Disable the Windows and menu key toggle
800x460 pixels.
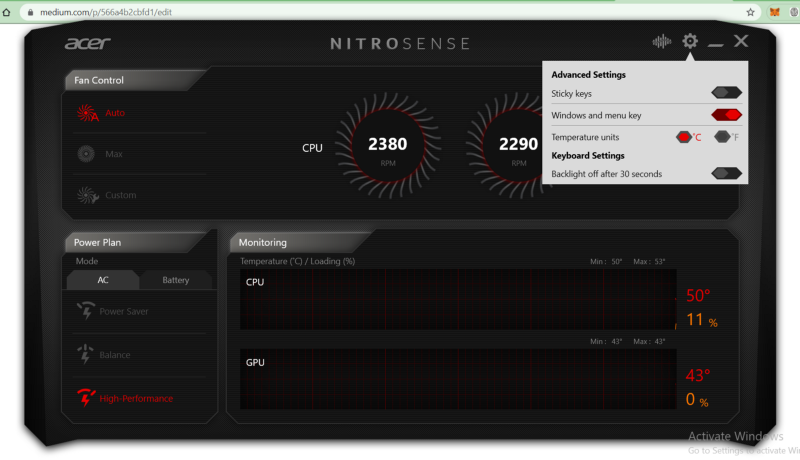(725, 115)
